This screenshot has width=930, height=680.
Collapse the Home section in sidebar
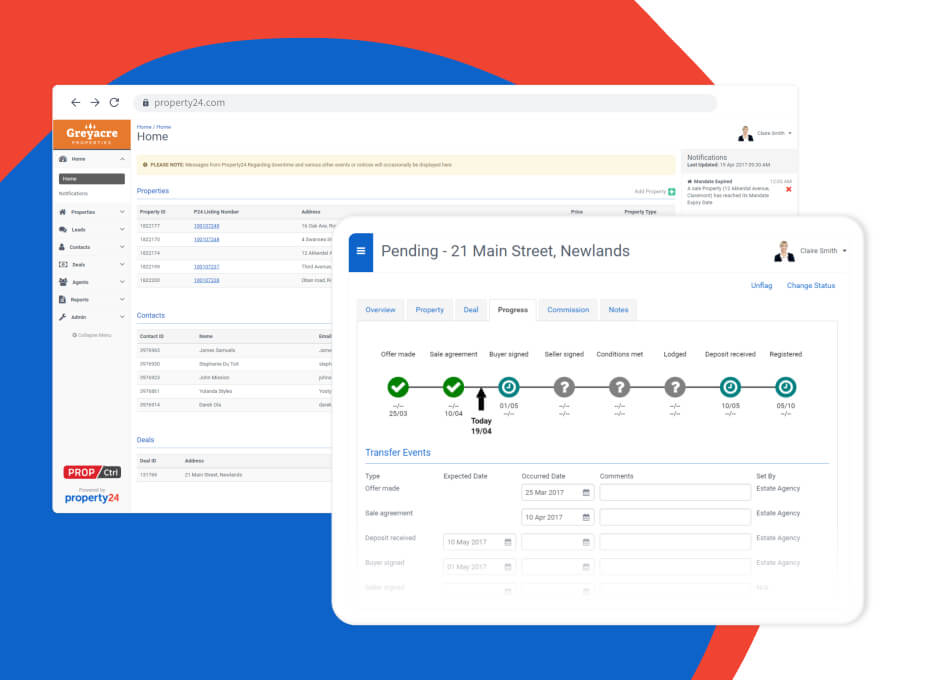tap(122, 159)
